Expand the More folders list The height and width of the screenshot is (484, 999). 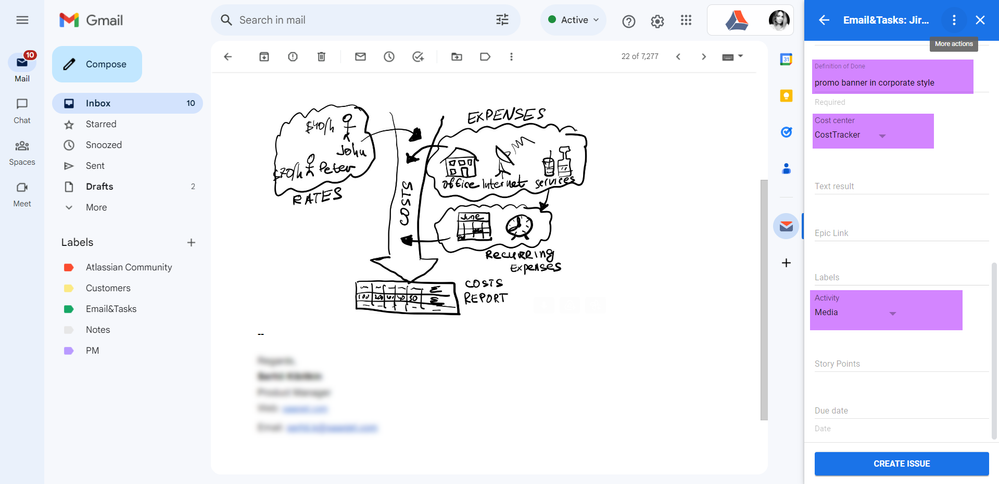pos(127,208)
